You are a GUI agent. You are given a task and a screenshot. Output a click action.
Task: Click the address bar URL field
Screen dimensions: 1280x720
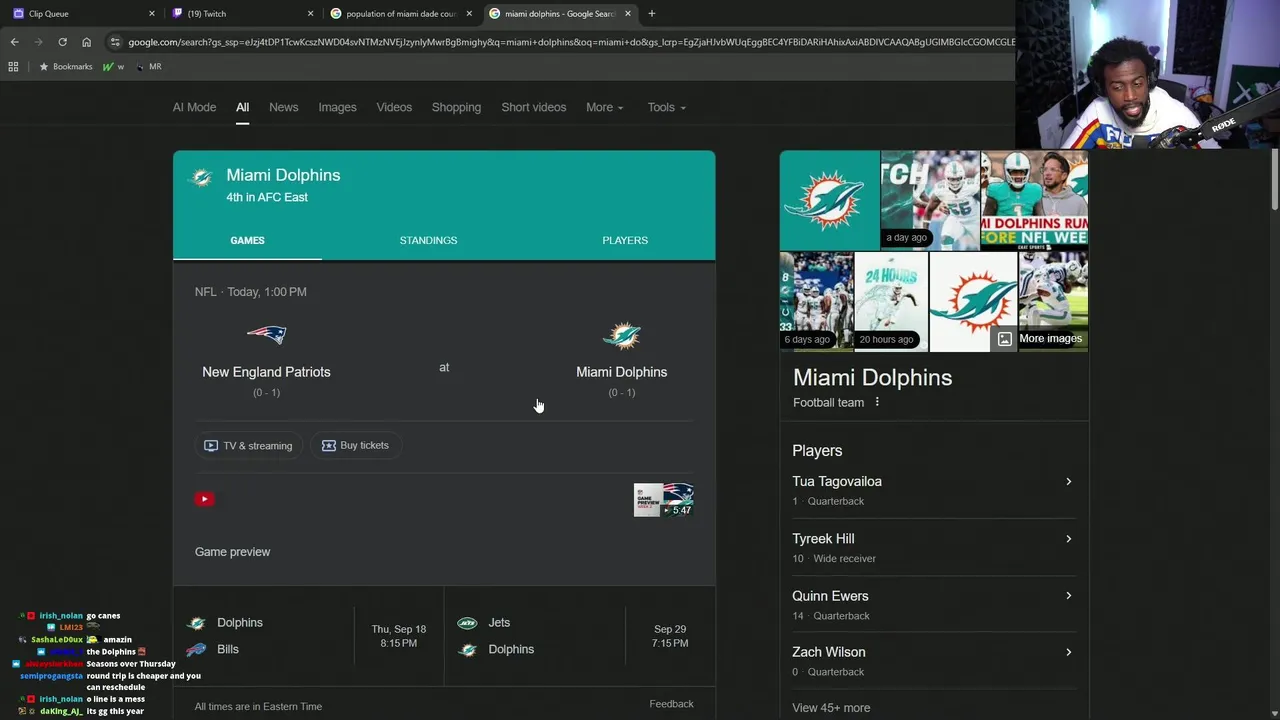[570, 42]
